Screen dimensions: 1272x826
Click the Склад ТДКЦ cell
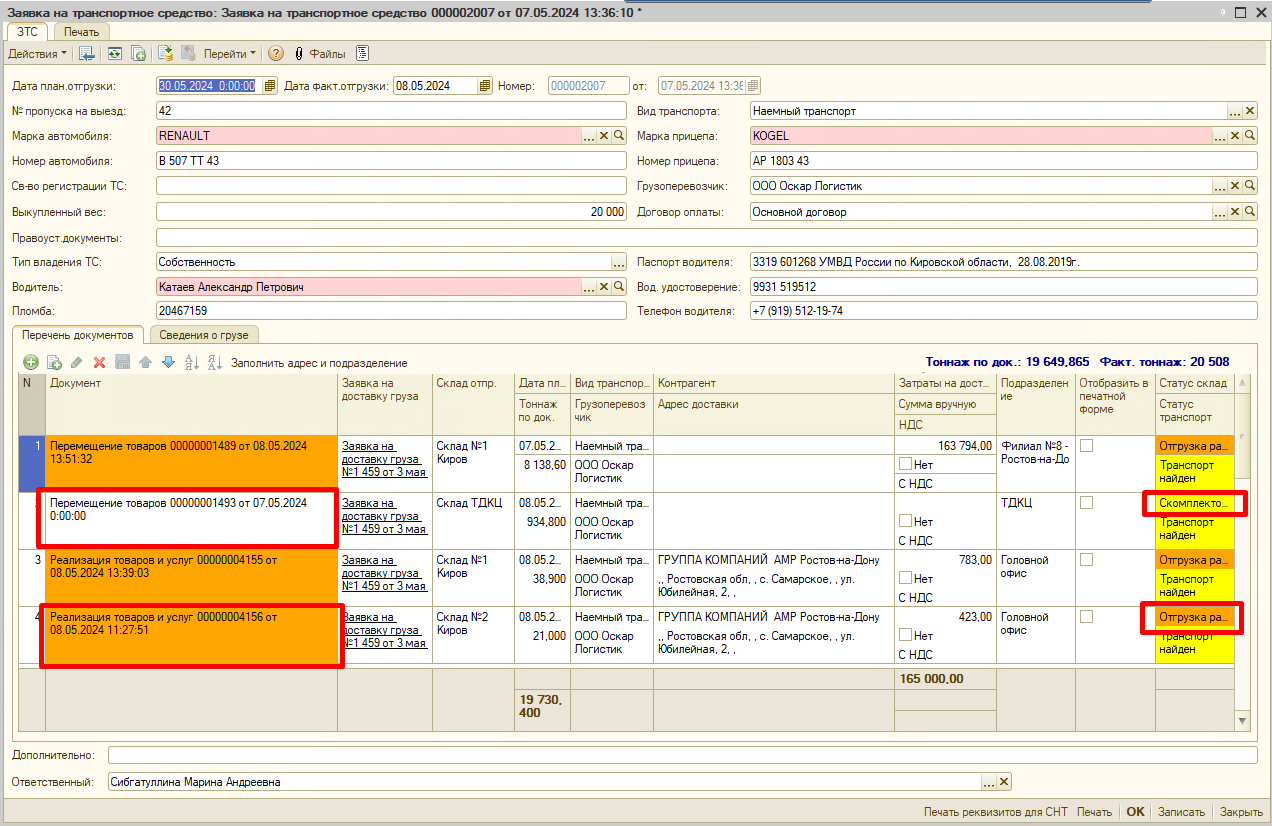473,522
